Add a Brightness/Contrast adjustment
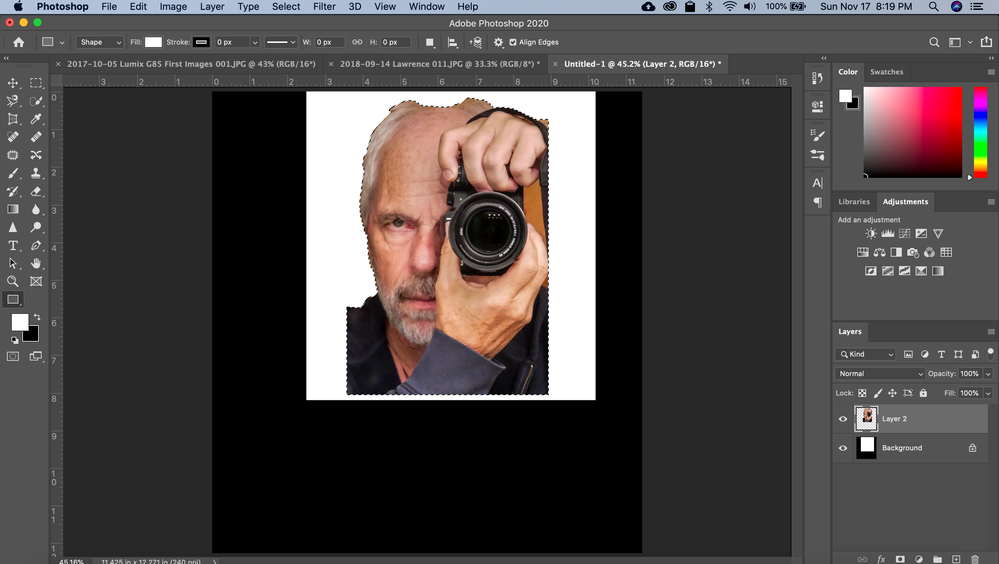 tap(870, 234)
